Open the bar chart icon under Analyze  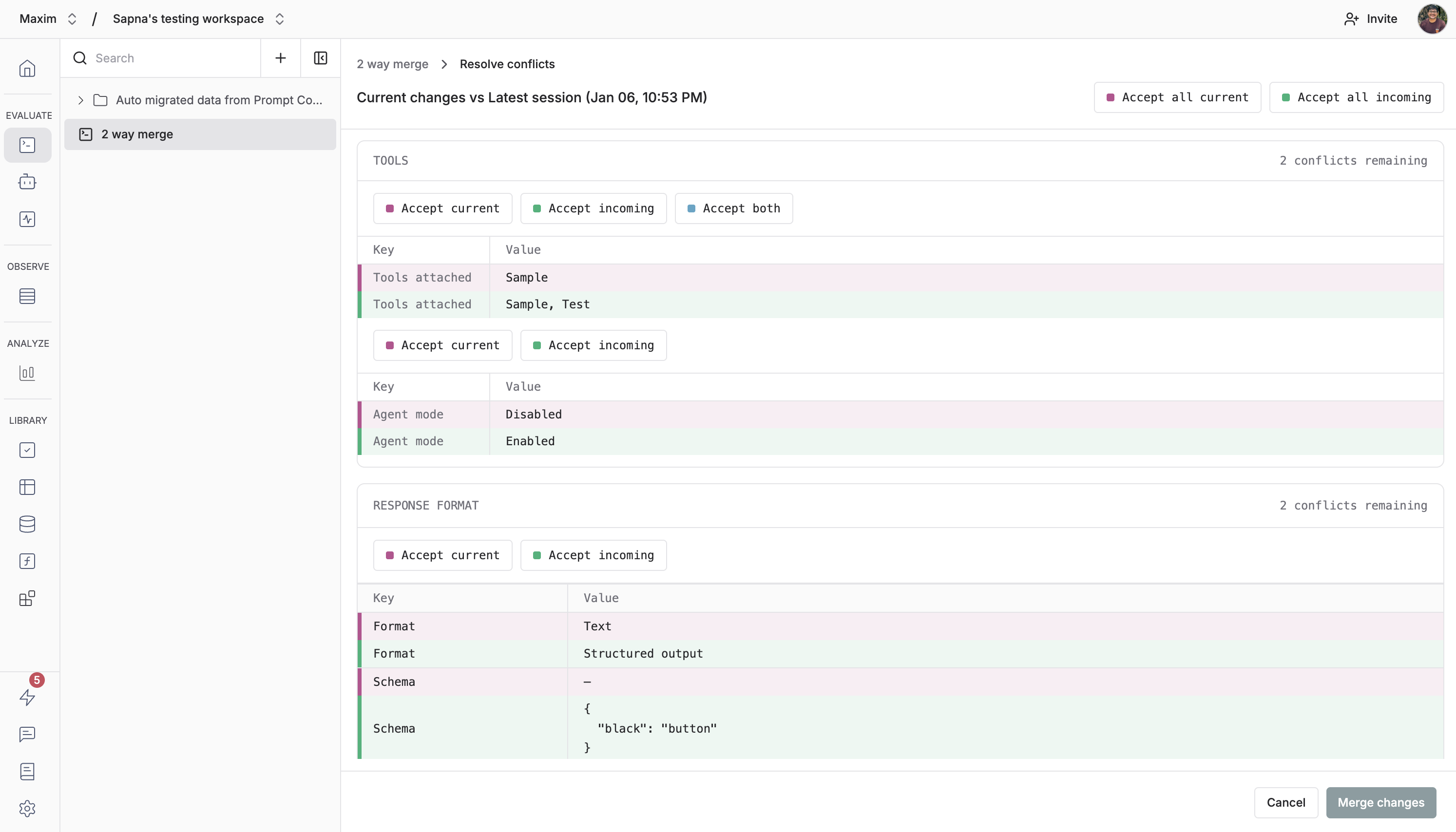[27, 373]
